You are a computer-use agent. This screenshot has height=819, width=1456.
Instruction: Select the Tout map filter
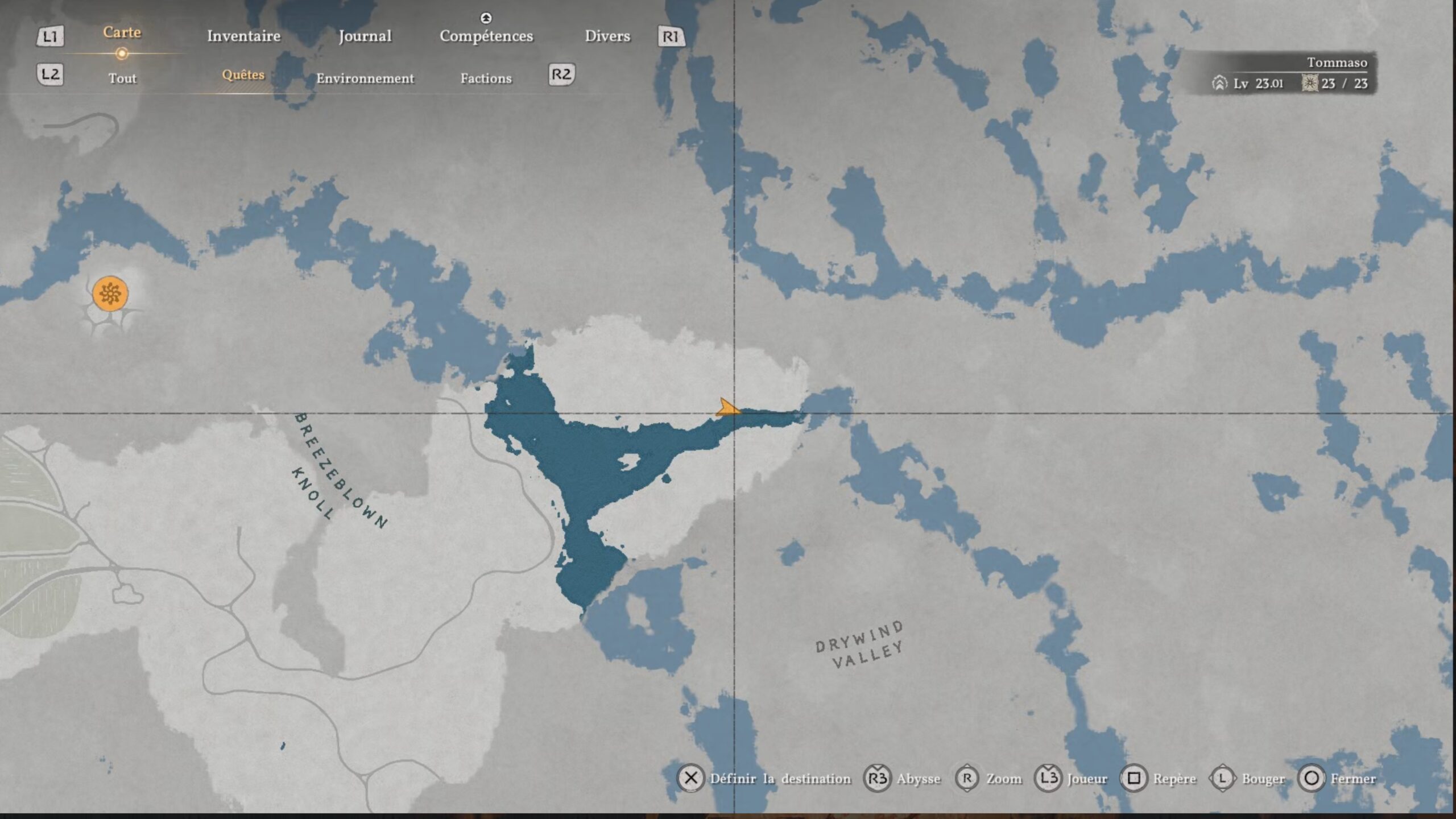[x=122, y=78]
